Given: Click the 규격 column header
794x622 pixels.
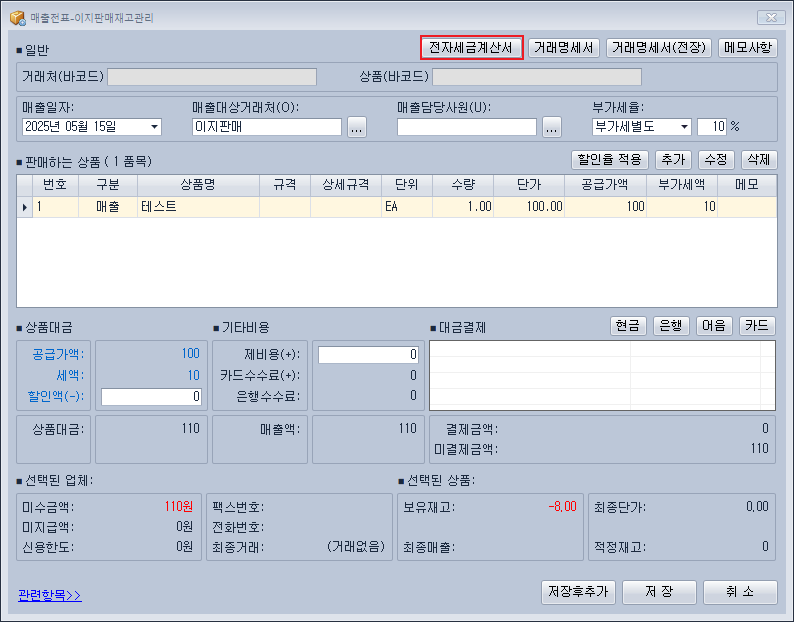Looking at the screenshot, I should pyautogui.click(x=285, y=185).
